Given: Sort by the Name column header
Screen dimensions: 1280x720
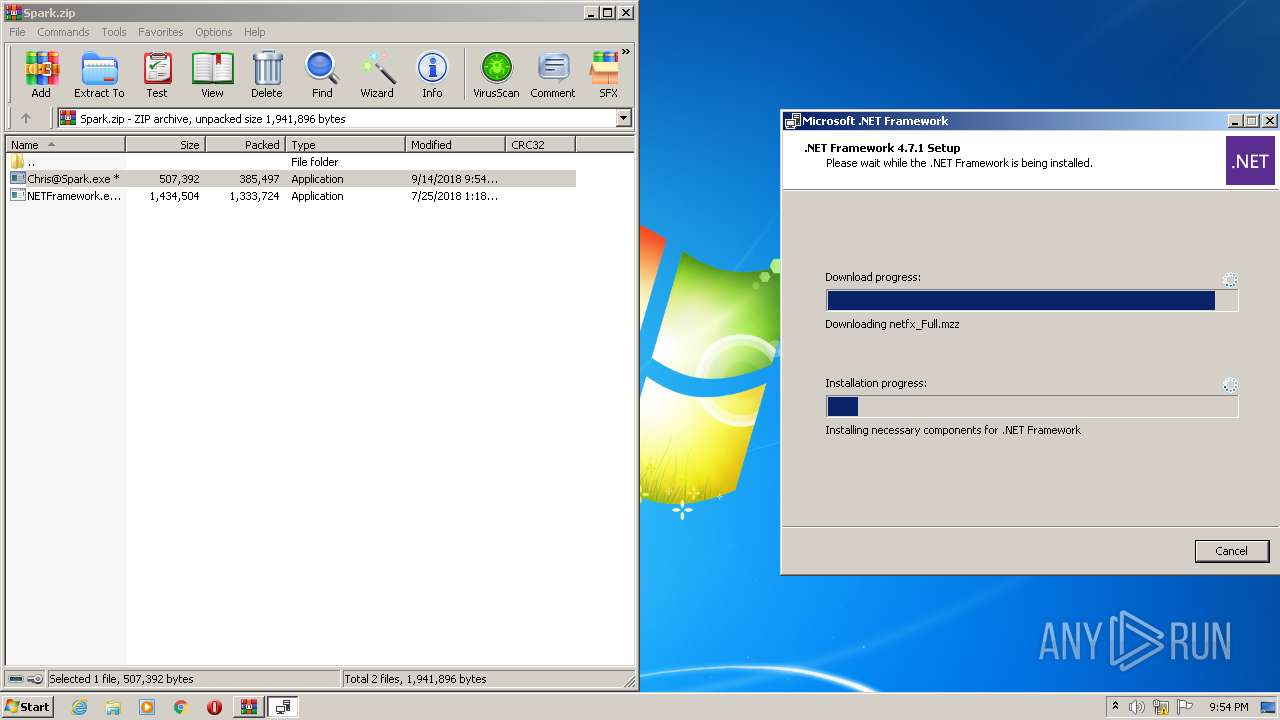Looking at the screenshot, I should (66, 145).
